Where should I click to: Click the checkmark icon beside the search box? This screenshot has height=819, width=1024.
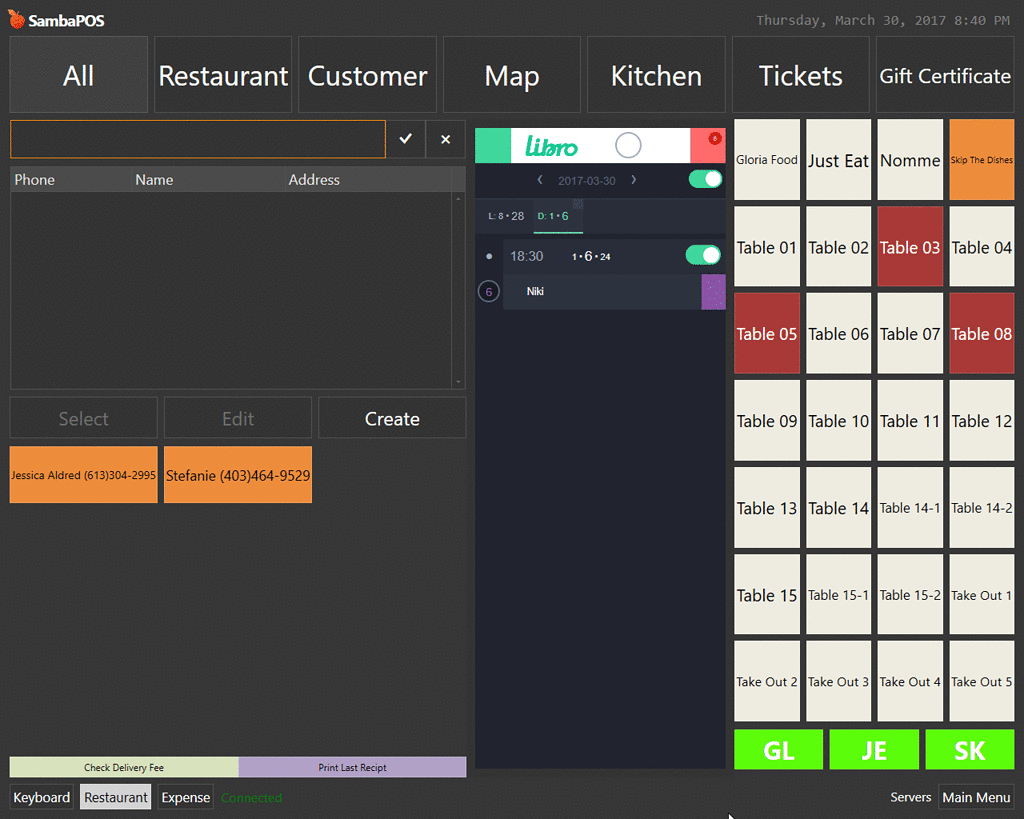[406, 139]
